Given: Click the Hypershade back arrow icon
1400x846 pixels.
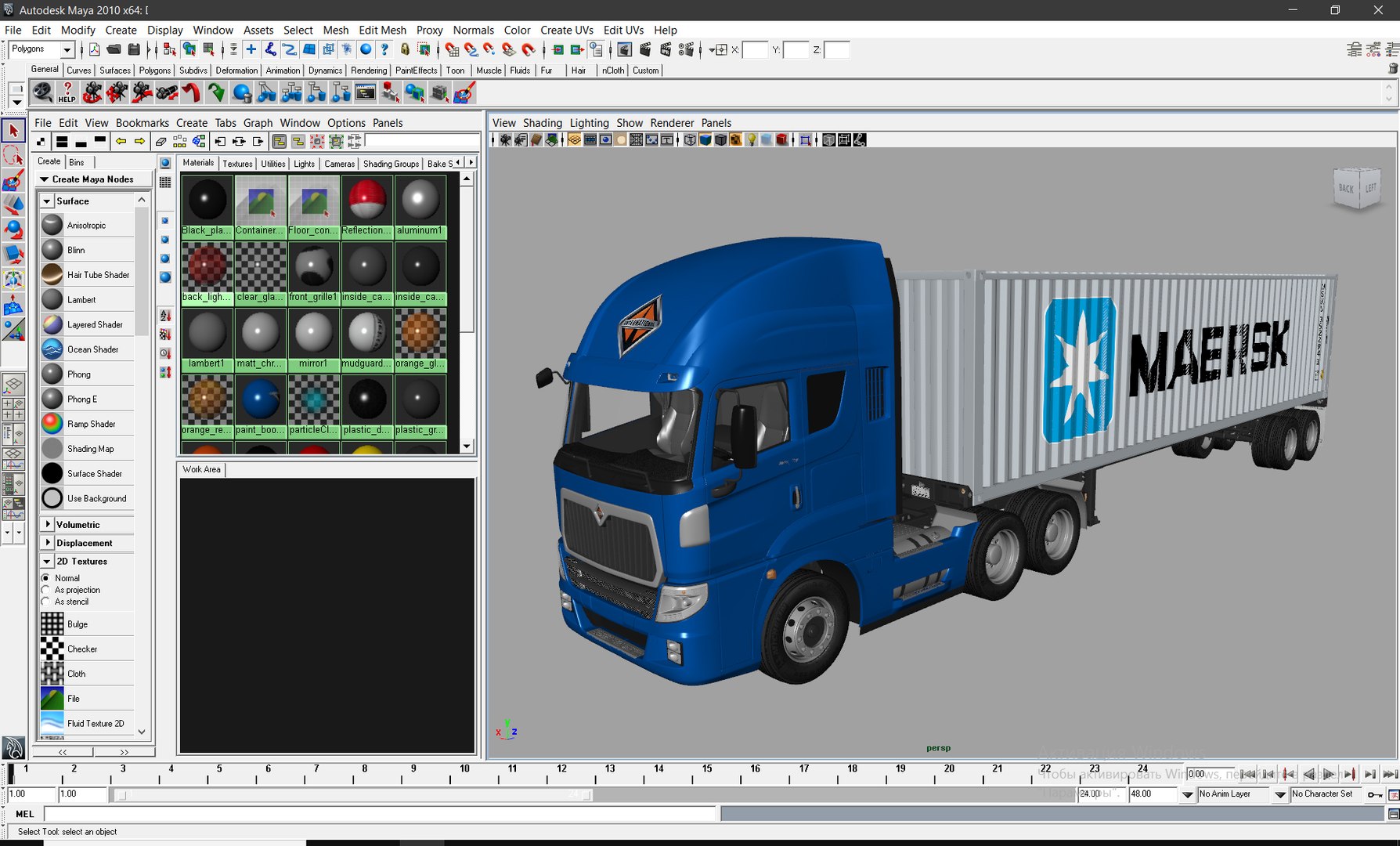Looking at the screenshot, I should point(121,141).
